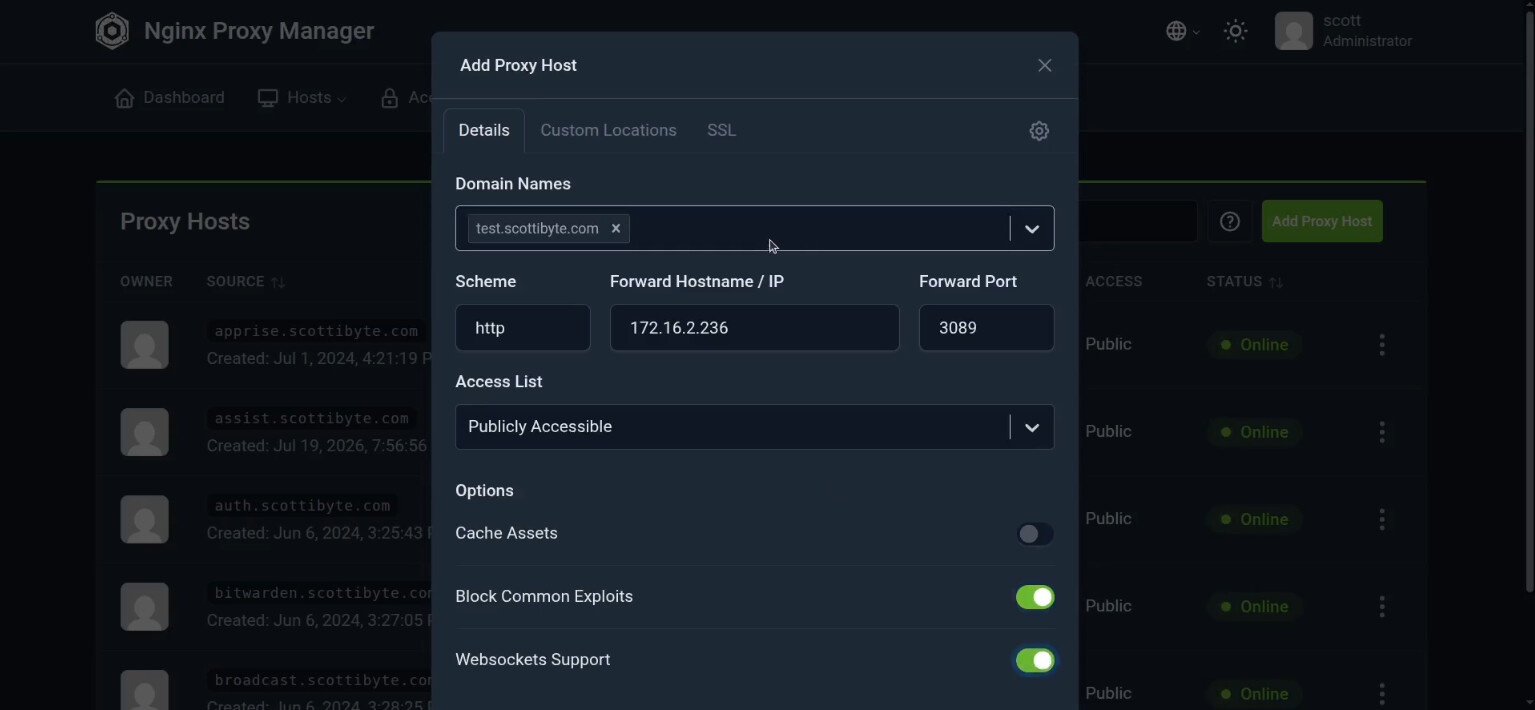Close the Add Proxy Host dialog
The height and width of the screenshot is (710, 1535).
point(1044,65)
